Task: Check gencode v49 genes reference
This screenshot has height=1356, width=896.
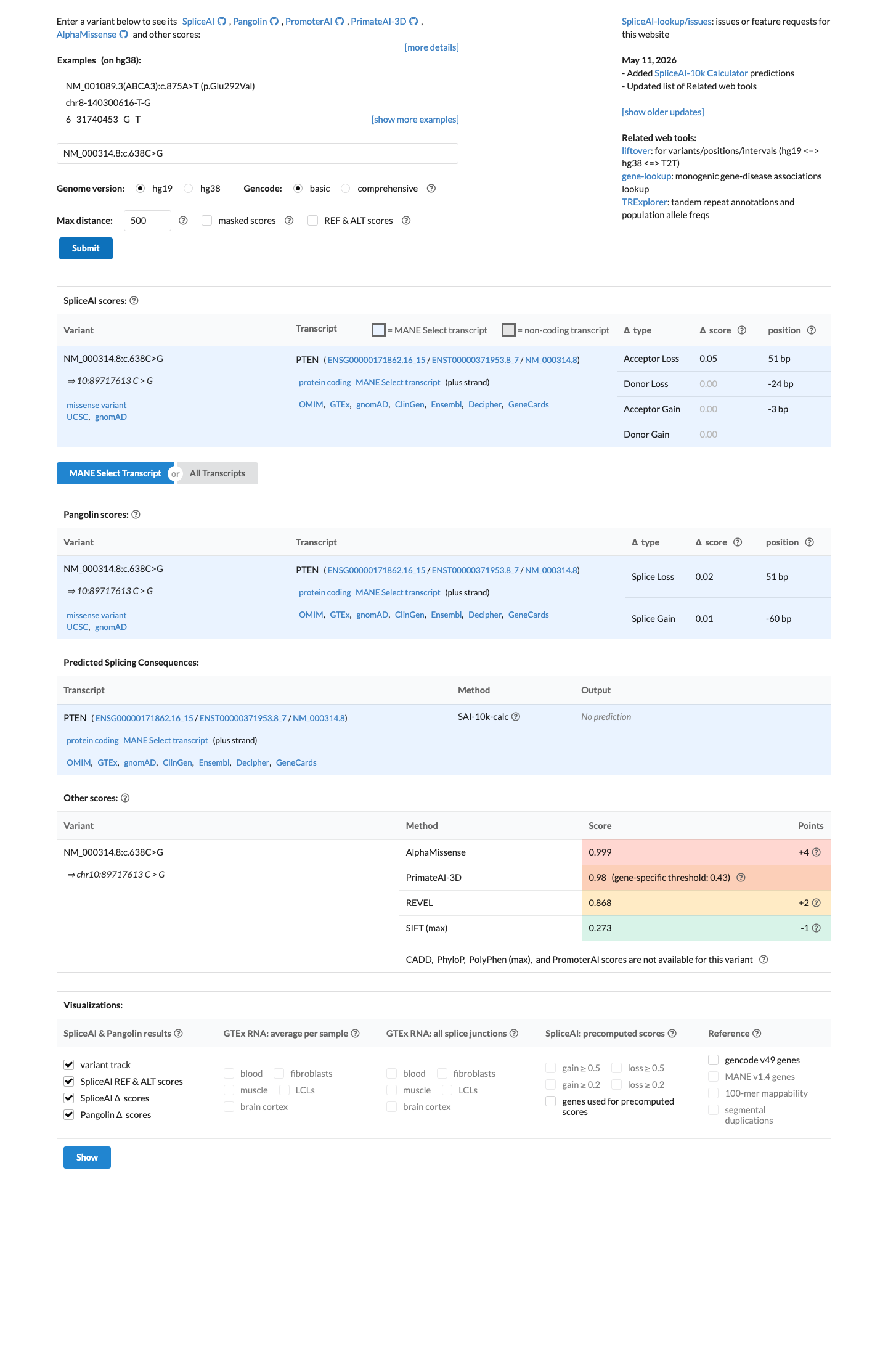Action: coord(714,1060)
